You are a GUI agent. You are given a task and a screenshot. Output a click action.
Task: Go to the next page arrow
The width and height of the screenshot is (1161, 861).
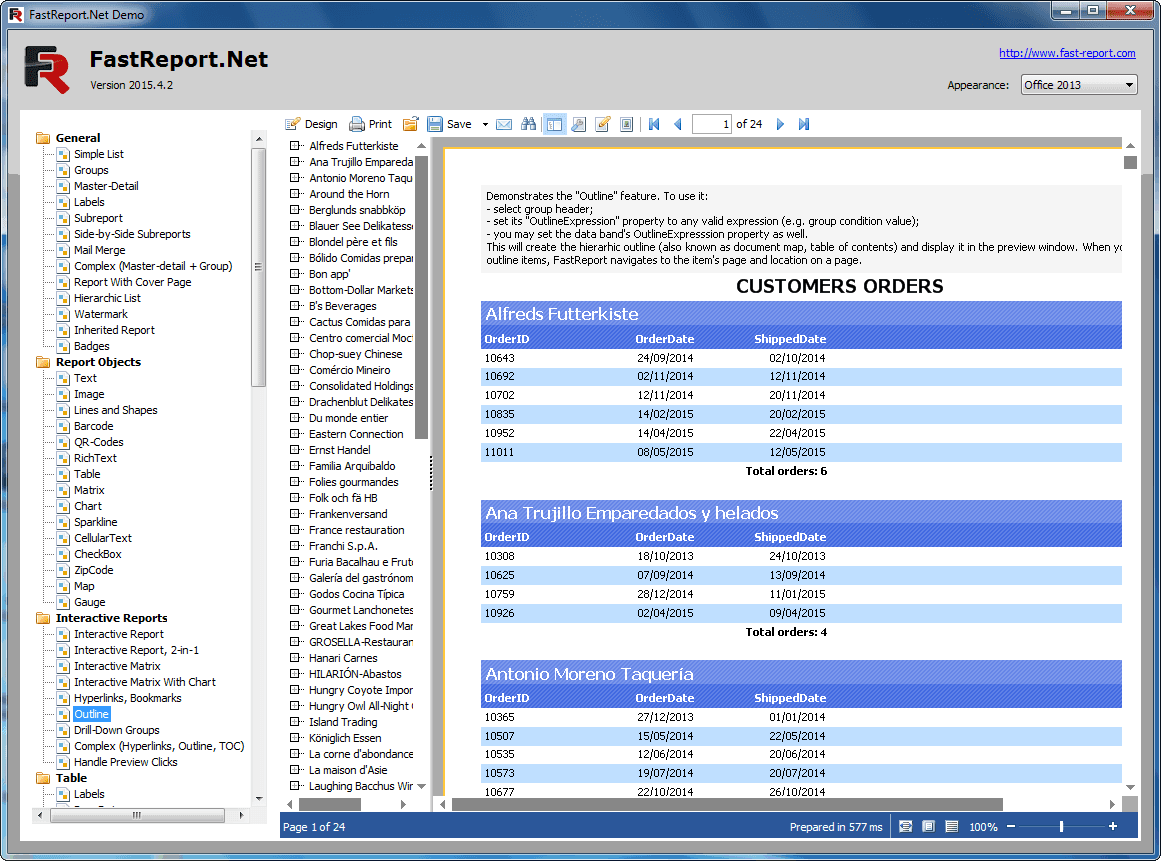(x=780, y=124)
